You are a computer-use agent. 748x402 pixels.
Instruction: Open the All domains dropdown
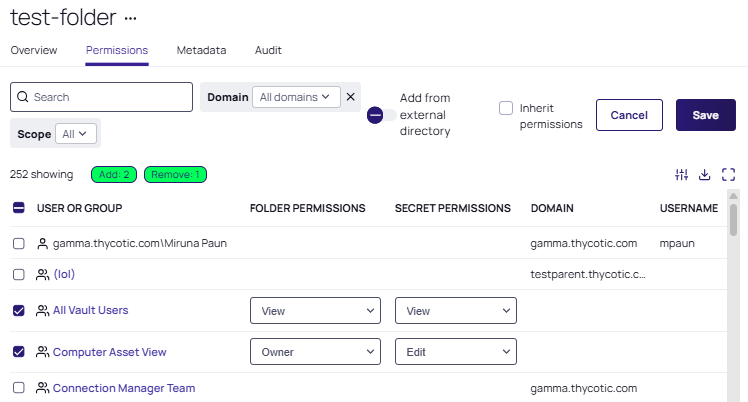(296, 97)
